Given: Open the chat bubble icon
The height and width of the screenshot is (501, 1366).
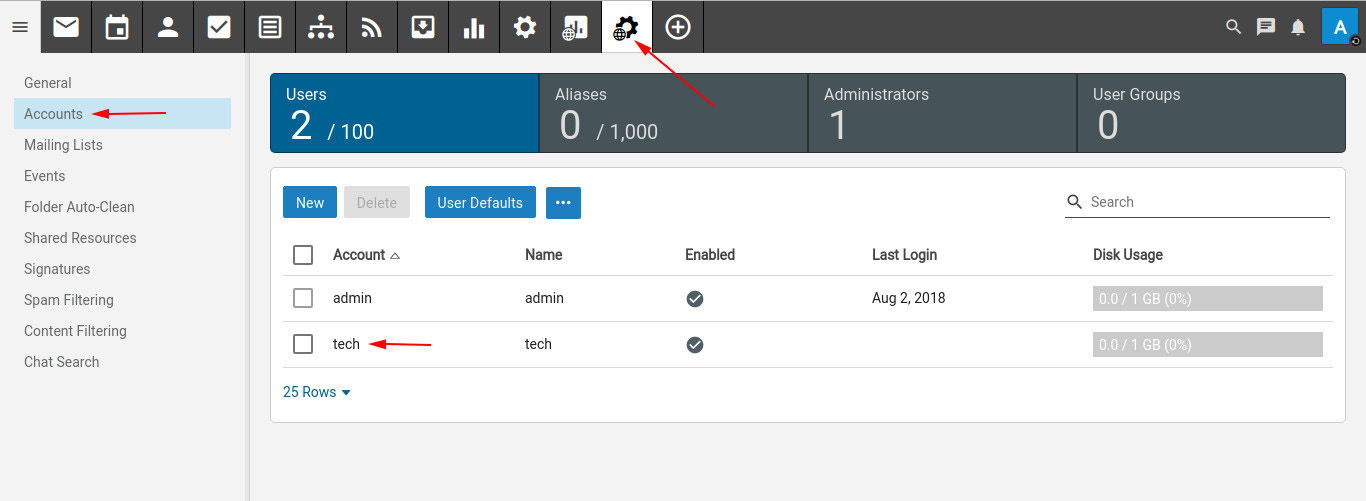Looking at the screenshot, I should tap(1266, 27).
